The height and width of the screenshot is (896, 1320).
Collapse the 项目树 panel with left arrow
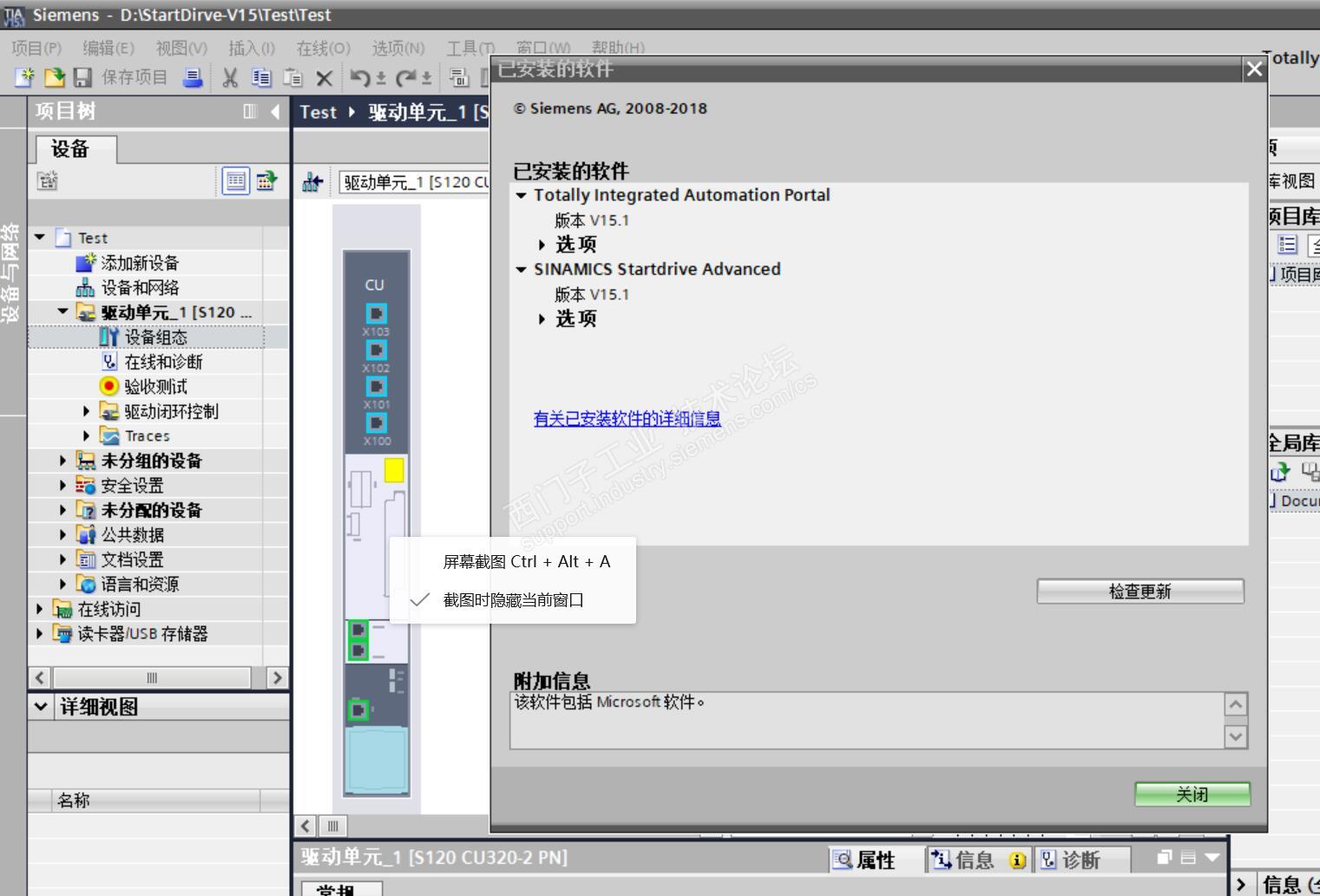(275, 111)
